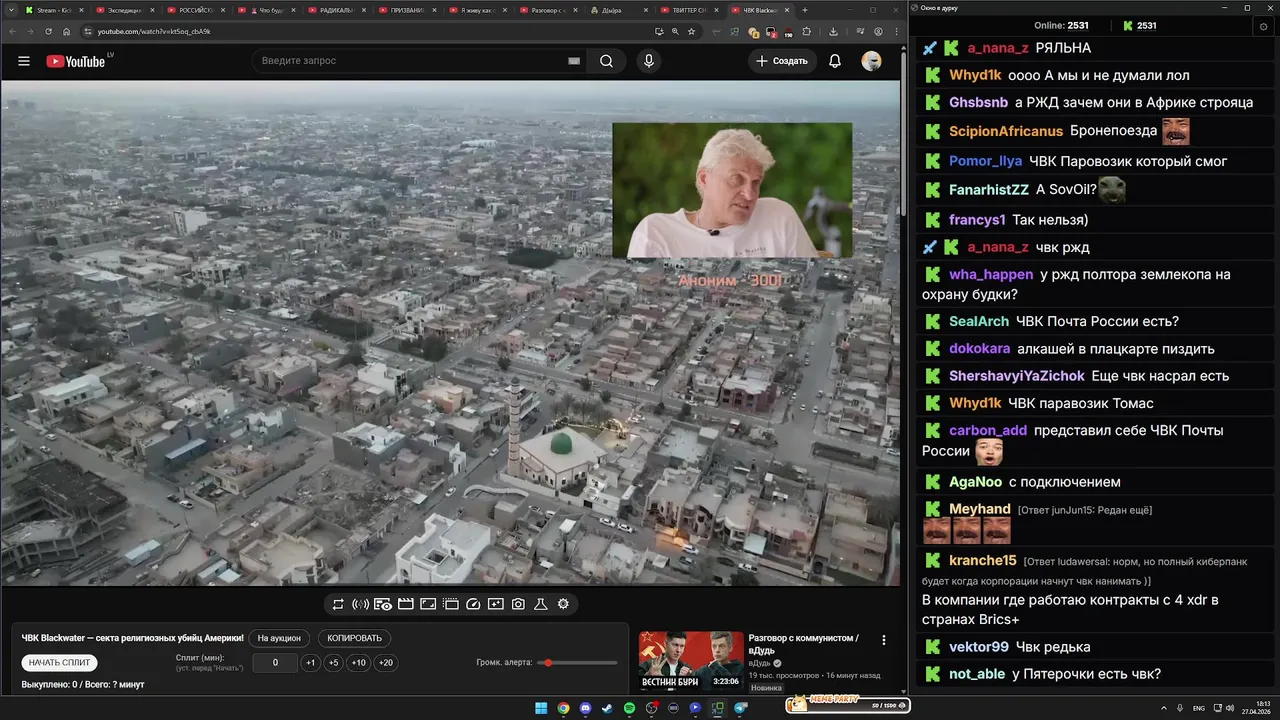Open the YouTube account avatar menu
Image resolution: width=1280 pixels, height=720 pixels.
pyautogui.click(x=872, y=61)
